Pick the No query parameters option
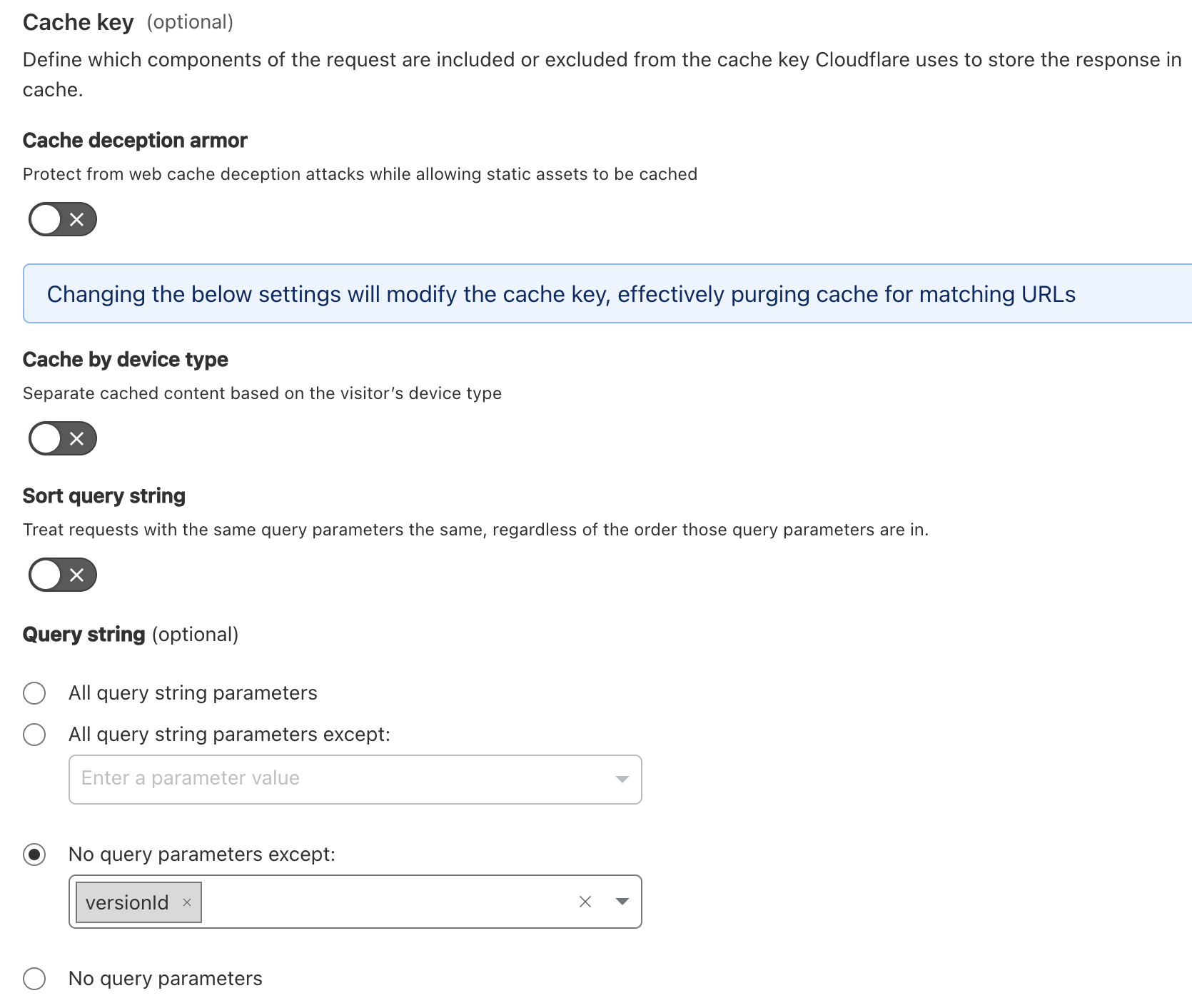 [x=34, y=979]
